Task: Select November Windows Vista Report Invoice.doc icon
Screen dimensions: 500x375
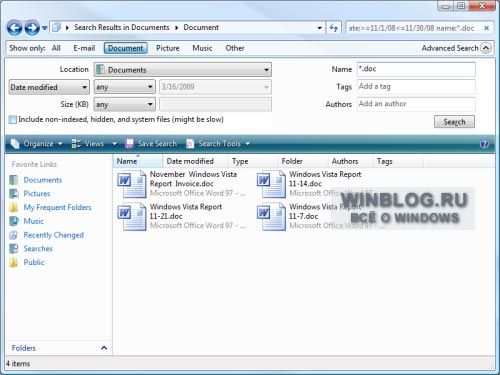Action: (132, 184)
